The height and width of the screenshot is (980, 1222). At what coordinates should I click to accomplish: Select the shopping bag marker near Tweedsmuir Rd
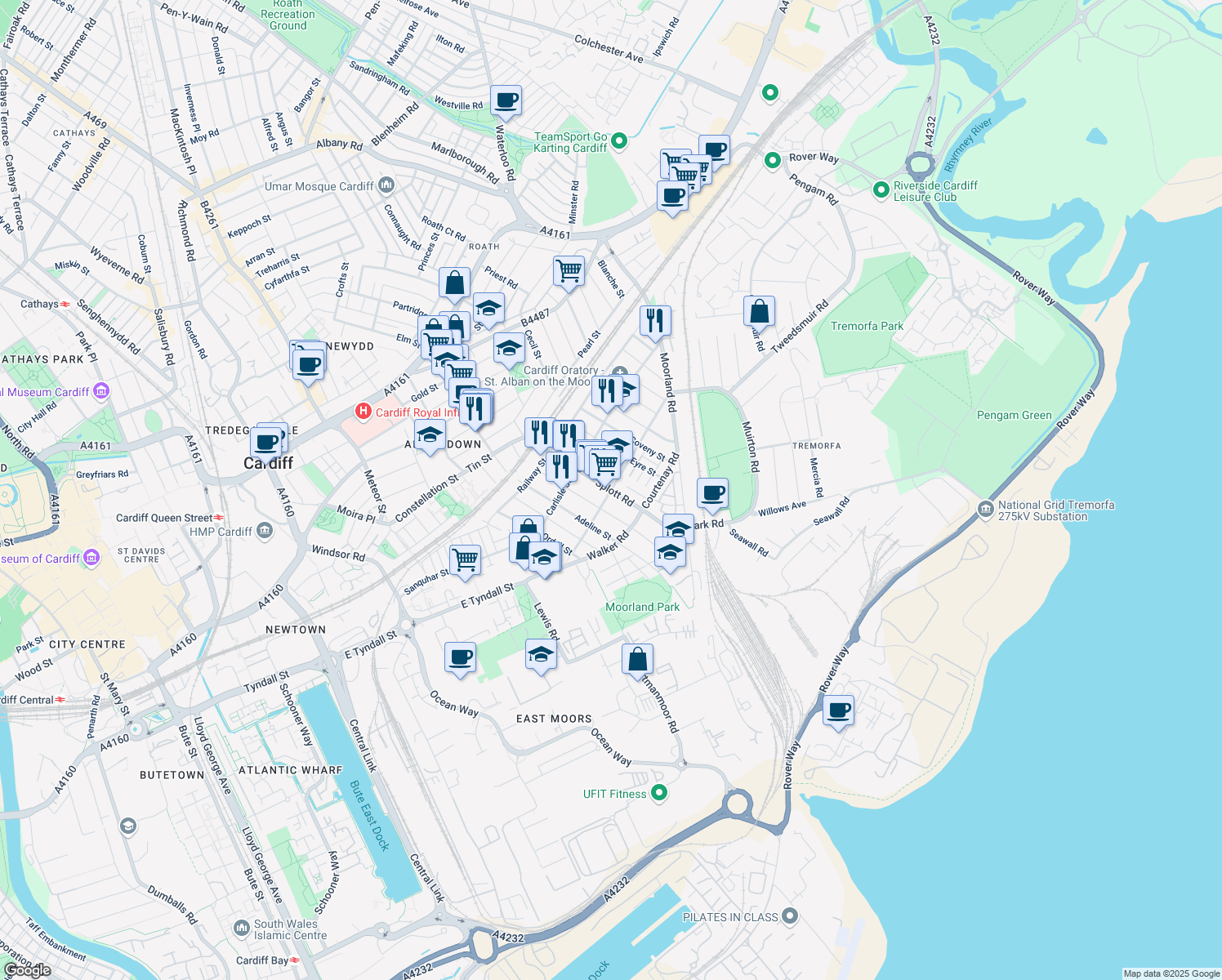pos(759,313)
